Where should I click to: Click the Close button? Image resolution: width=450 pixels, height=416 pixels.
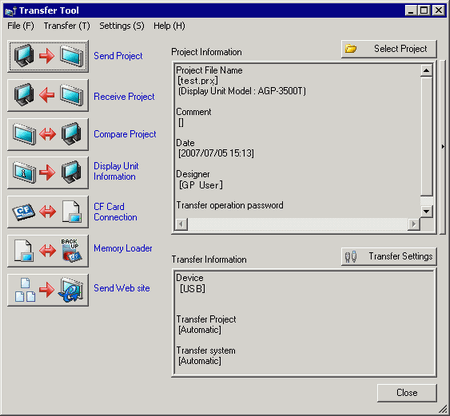tap(407, 393)
